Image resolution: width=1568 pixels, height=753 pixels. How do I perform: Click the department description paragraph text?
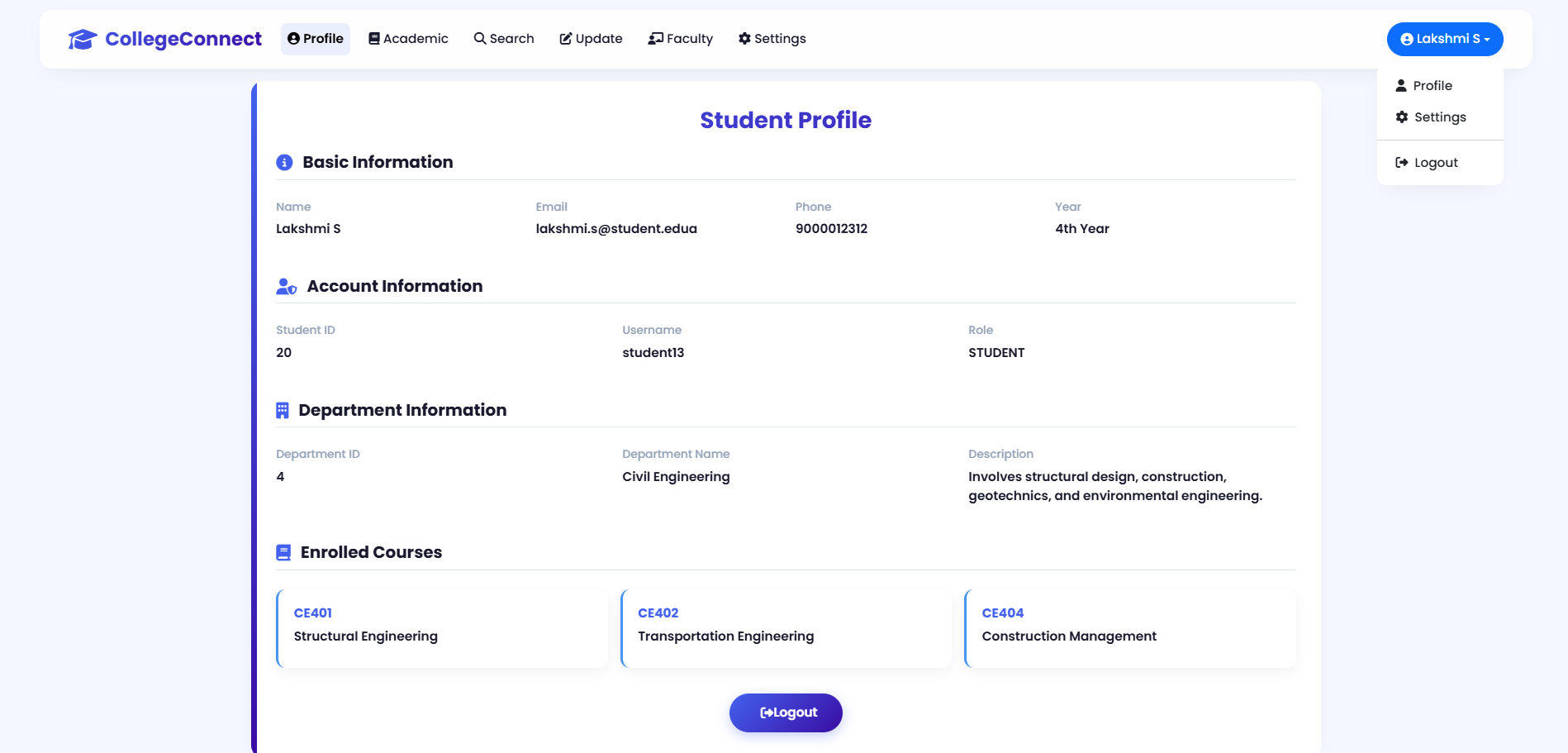click(x=1115, y=486)
